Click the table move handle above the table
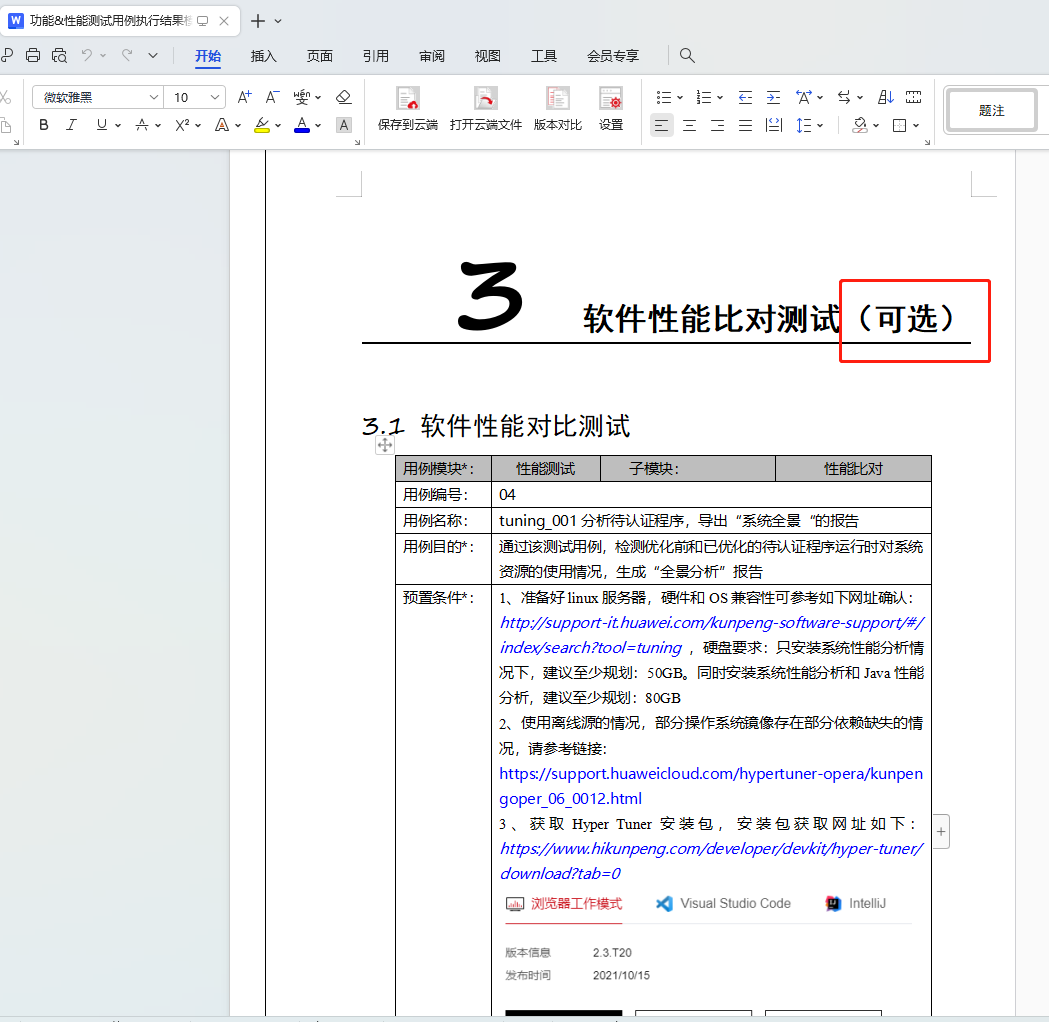Screen dimensions: 1049x1022 click(x=385, y=445)
